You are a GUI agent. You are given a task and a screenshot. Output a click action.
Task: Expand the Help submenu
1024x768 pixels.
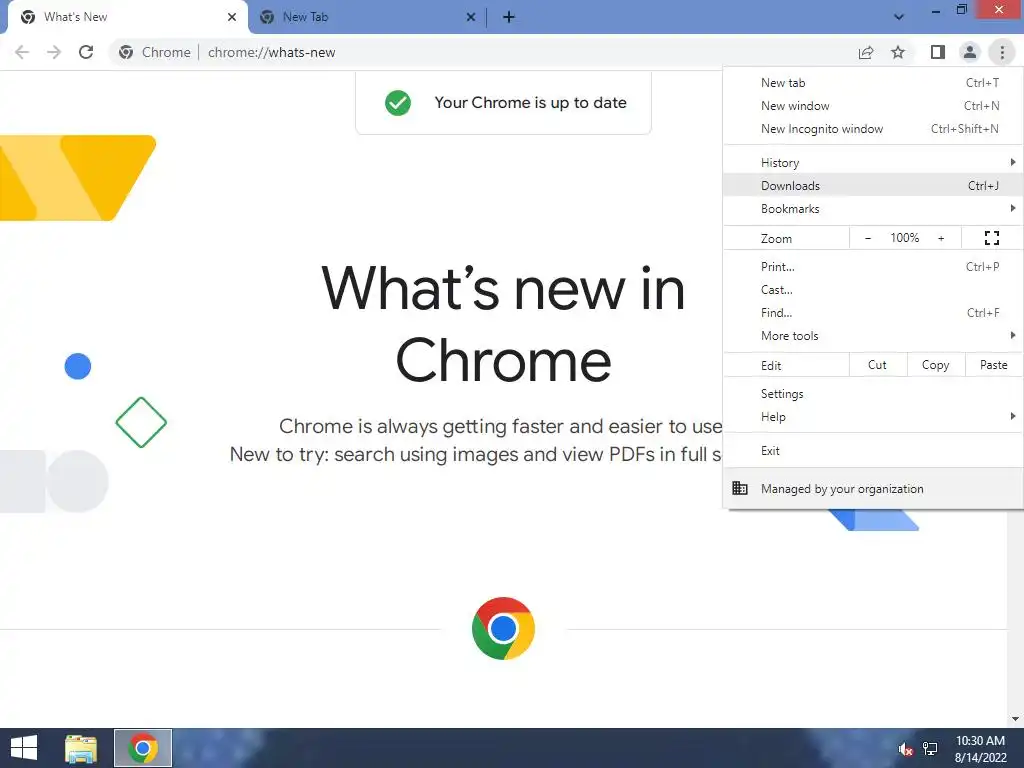pyautogui.click(x=873, y=417)
